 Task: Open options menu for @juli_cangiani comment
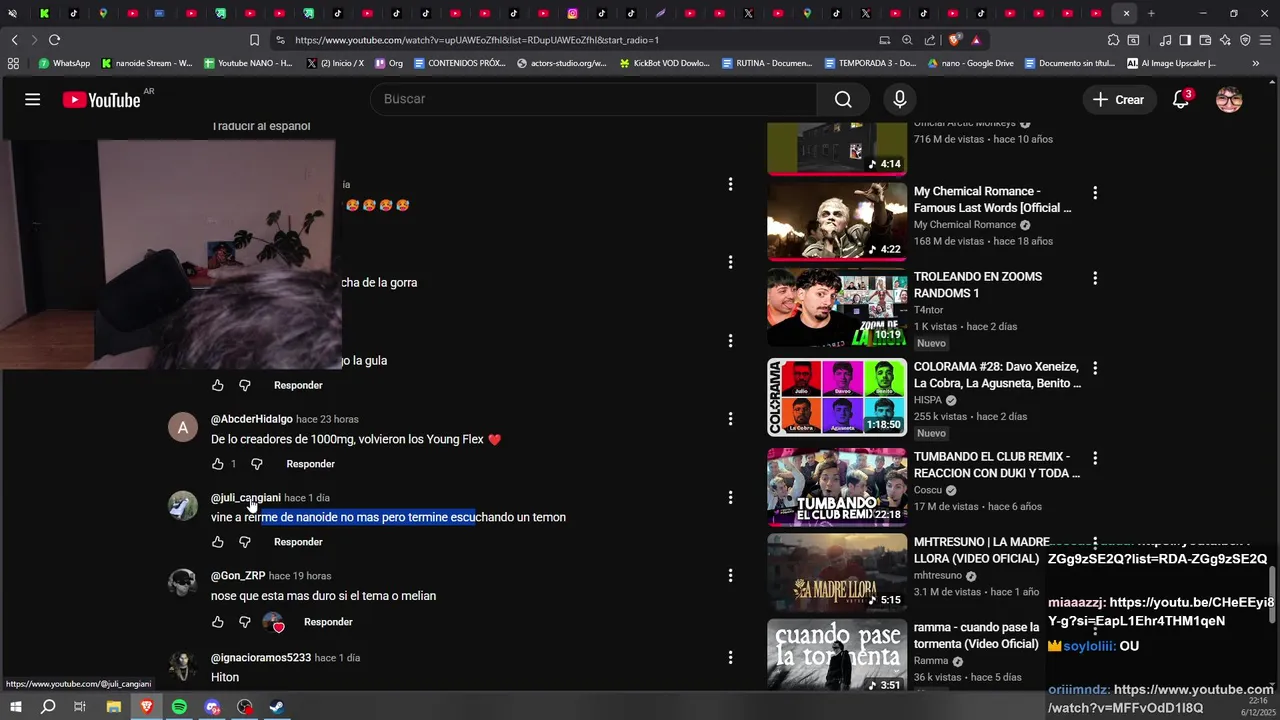pyautogui.click(x=730, y=497)
